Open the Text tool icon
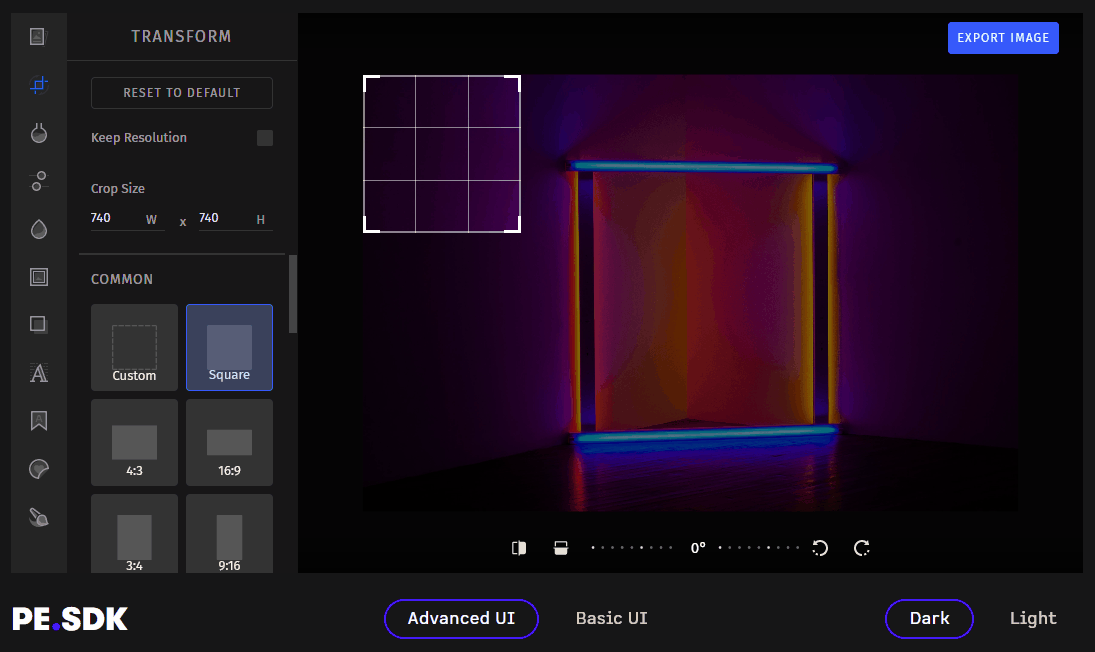Screen dimensions: 1095x652 coord(38,373)
